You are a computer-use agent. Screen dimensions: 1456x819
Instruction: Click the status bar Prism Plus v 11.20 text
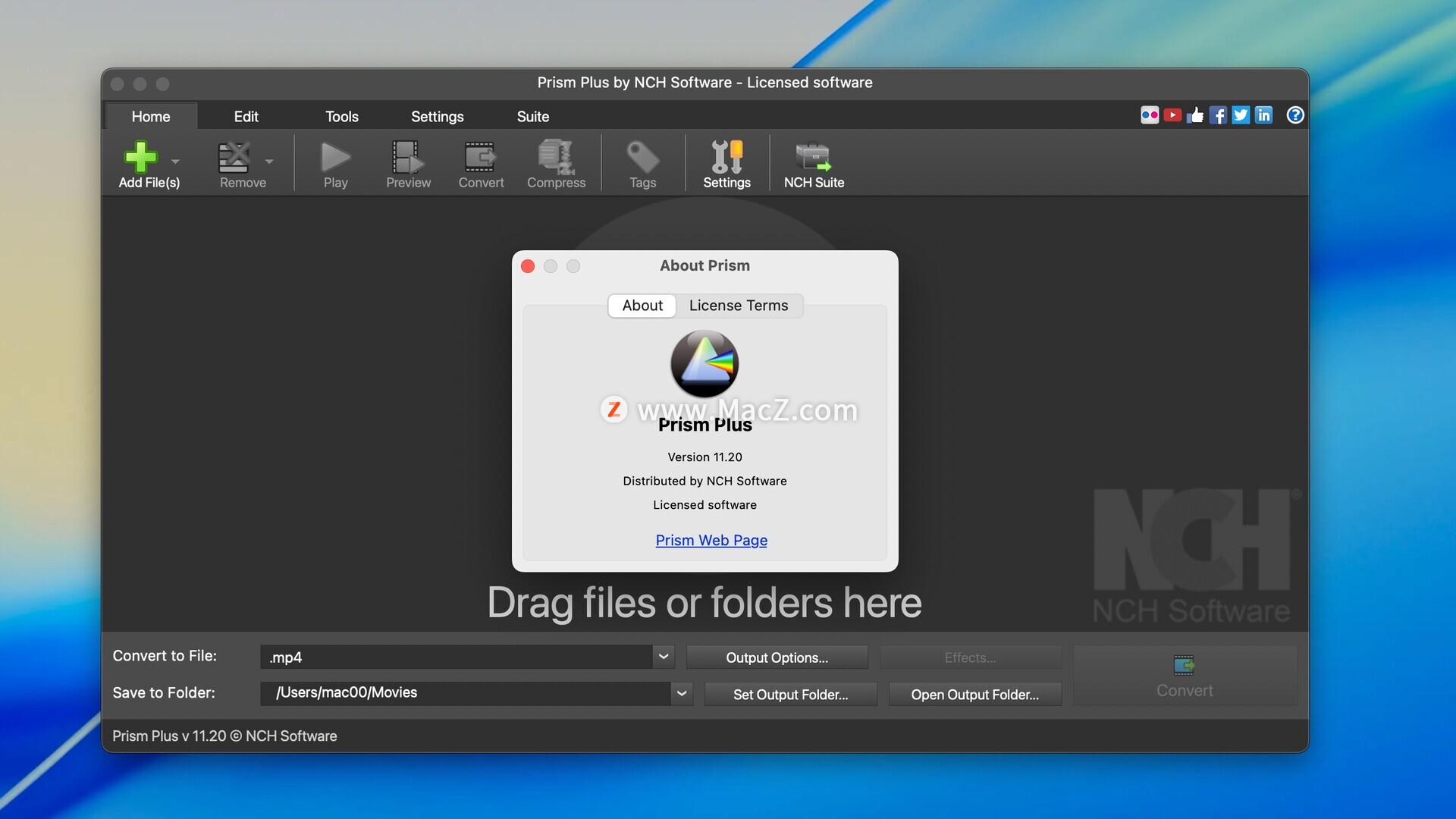[x=224, y=736]
